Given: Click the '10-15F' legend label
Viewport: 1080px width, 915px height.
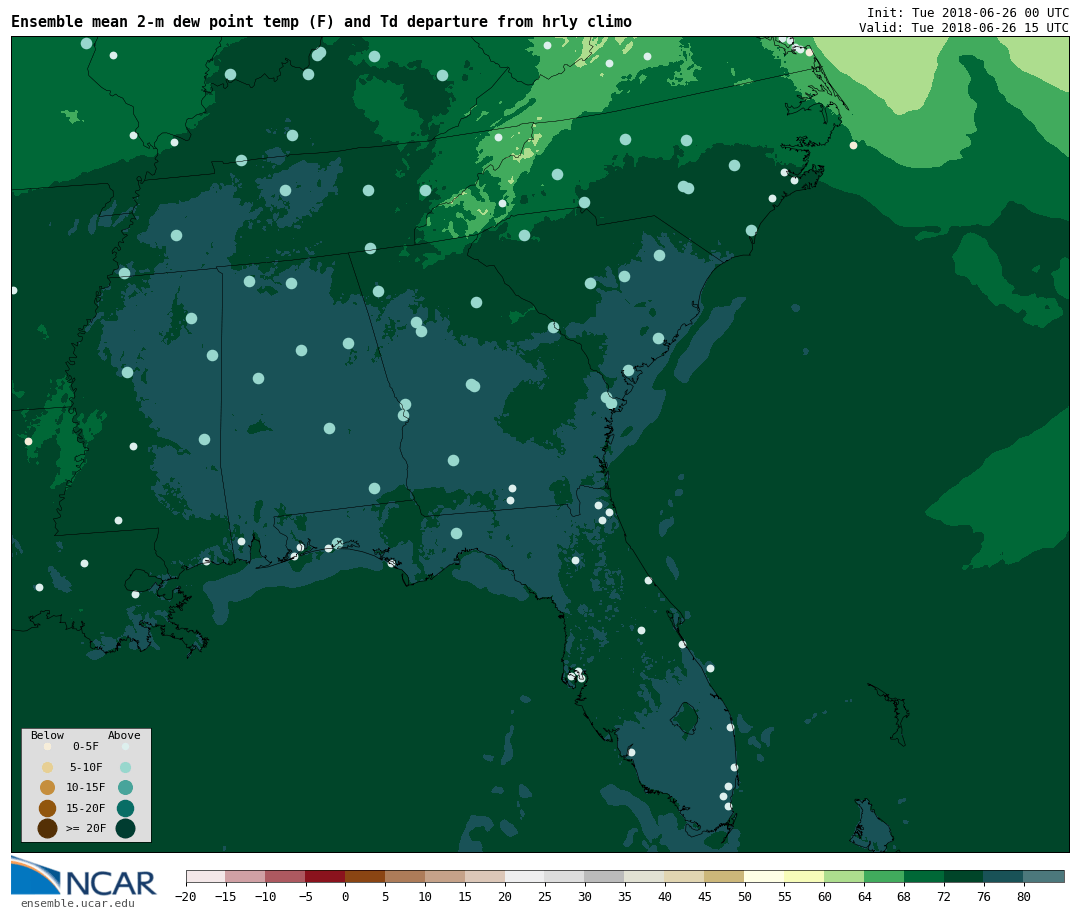Looking at the screenshot, I should click(x=85, y=787).
